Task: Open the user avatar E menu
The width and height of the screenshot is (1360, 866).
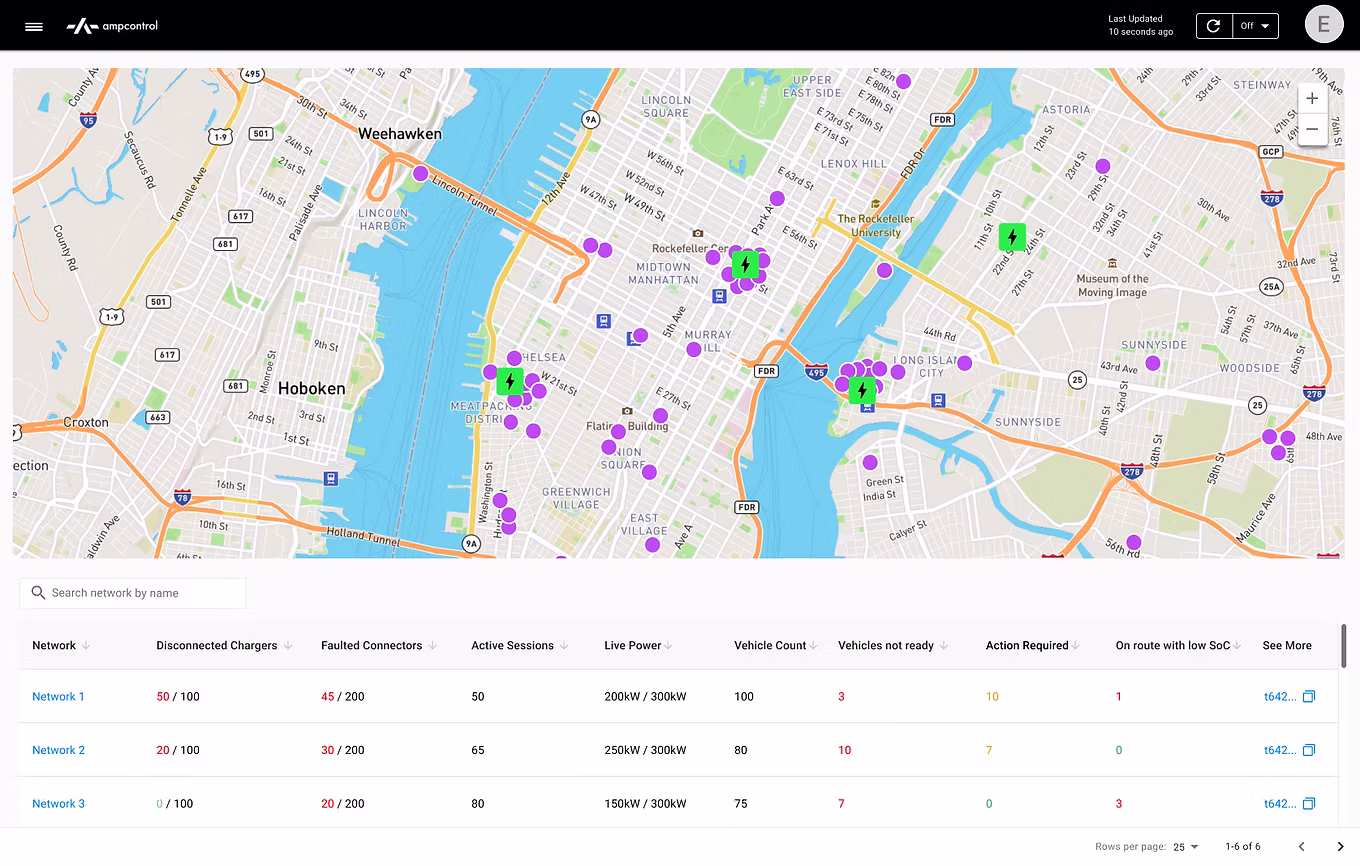Action: point(1324,25)
